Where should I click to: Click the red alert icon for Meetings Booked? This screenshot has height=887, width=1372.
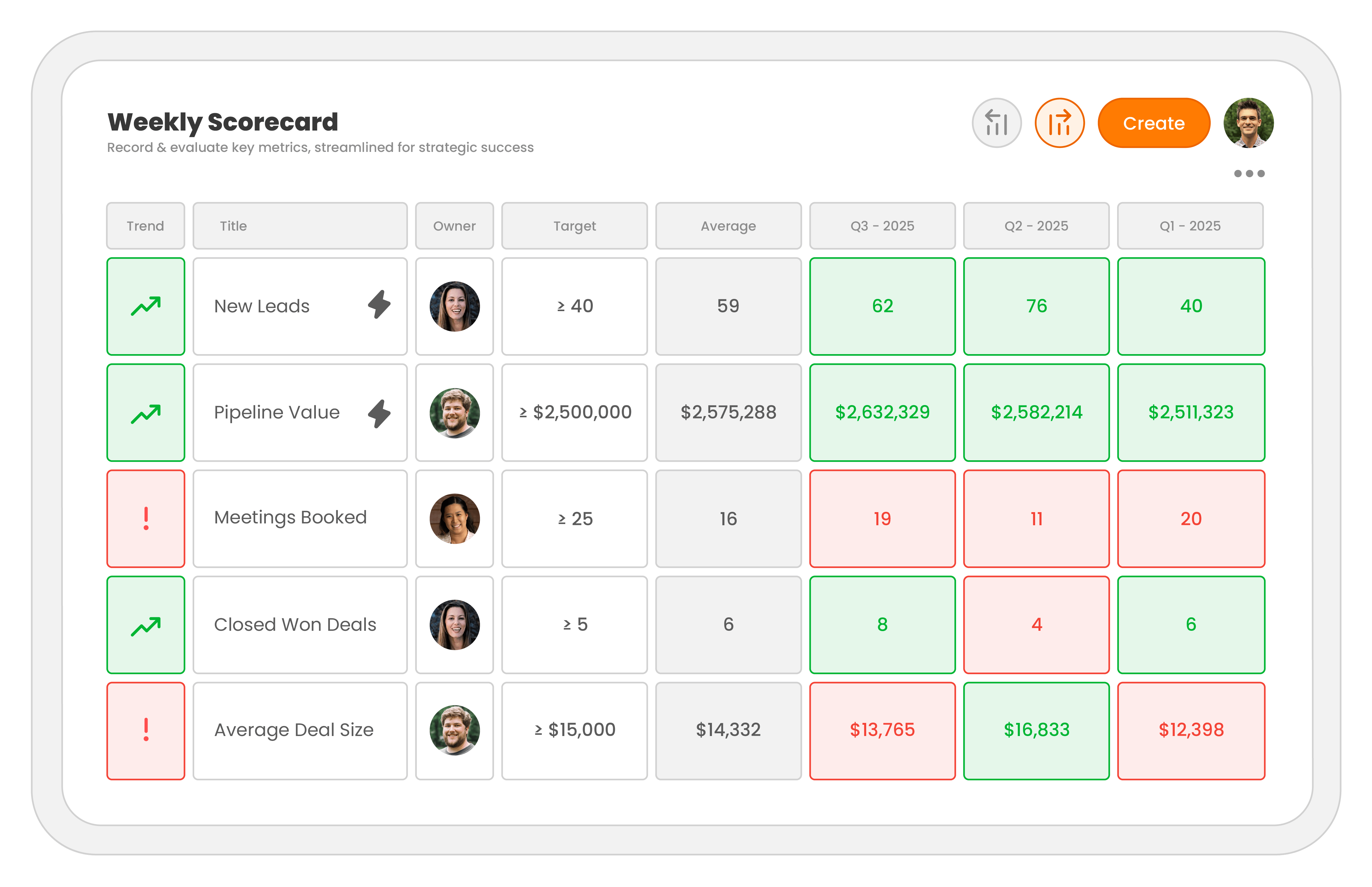click(146, 518)
